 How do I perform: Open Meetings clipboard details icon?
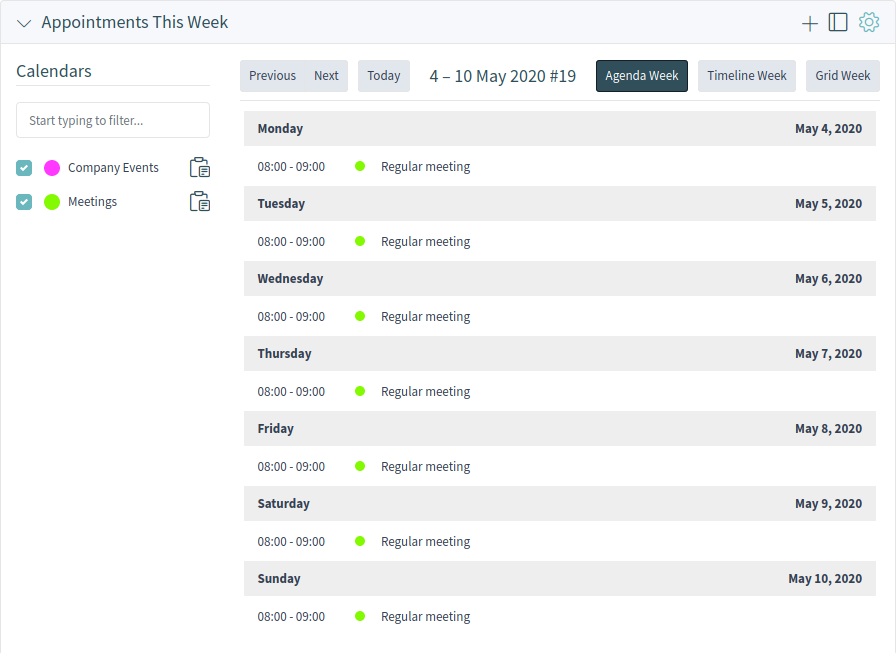(x=200, y=201)
